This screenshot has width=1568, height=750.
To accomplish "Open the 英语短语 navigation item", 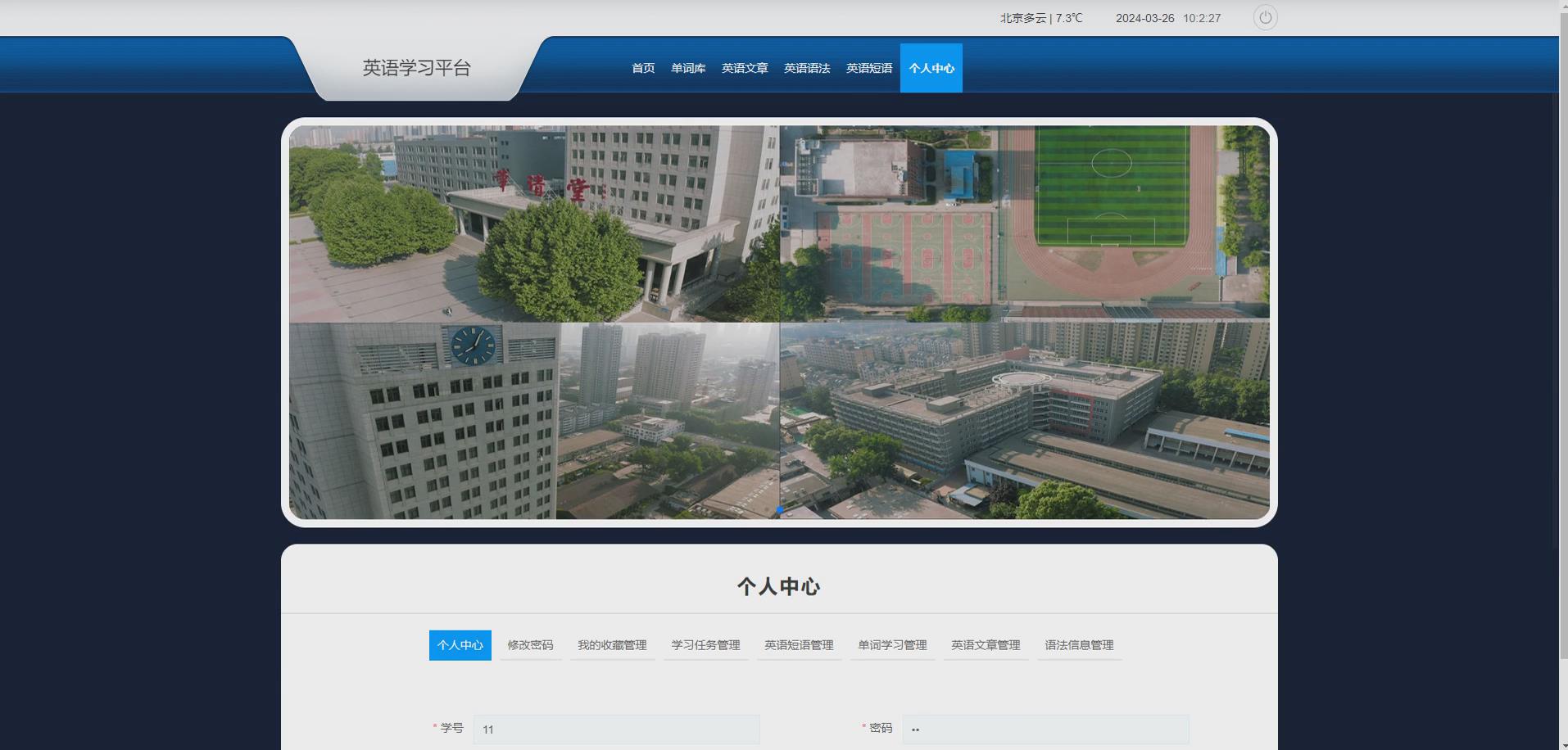I will coord(868,68).
